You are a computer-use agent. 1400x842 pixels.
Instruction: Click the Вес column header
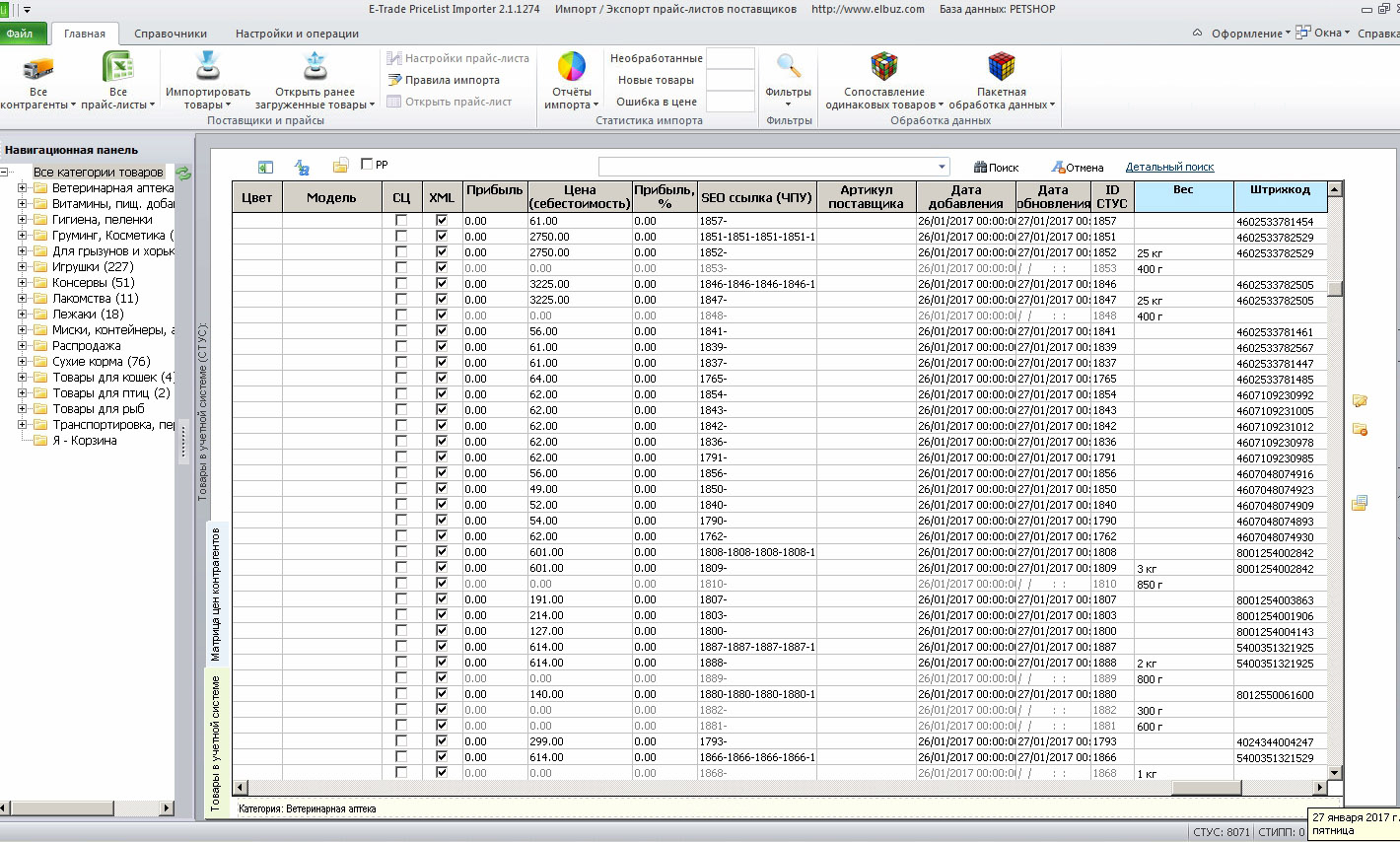(1183, 196)
